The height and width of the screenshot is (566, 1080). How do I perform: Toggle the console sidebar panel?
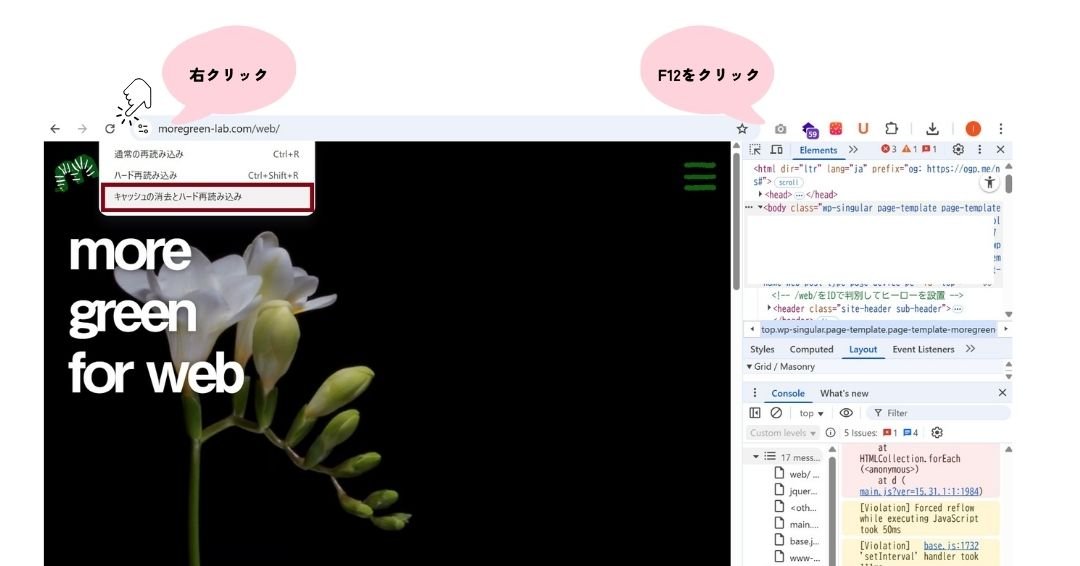756,413
